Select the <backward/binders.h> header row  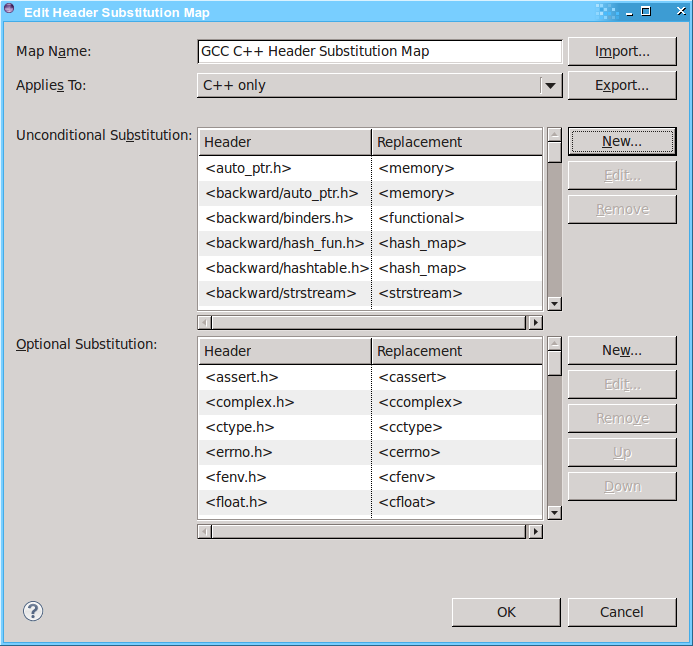370,218
